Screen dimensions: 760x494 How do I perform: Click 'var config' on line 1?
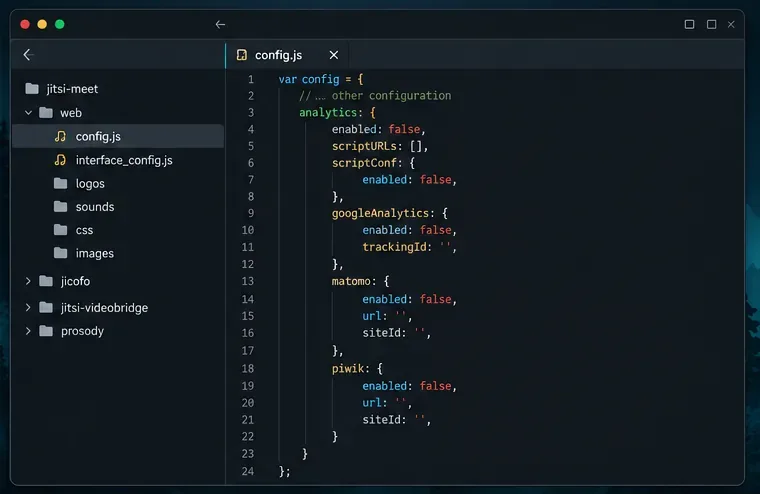click(309, 79)
